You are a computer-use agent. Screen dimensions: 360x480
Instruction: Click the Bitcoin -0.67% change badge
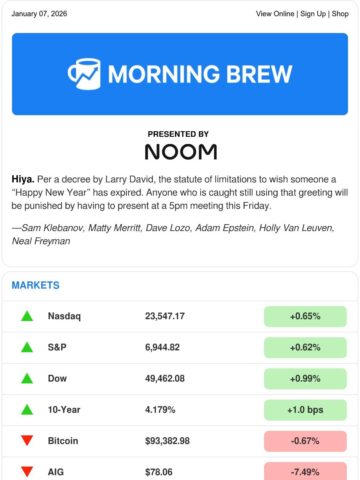[x=305, y=441]
